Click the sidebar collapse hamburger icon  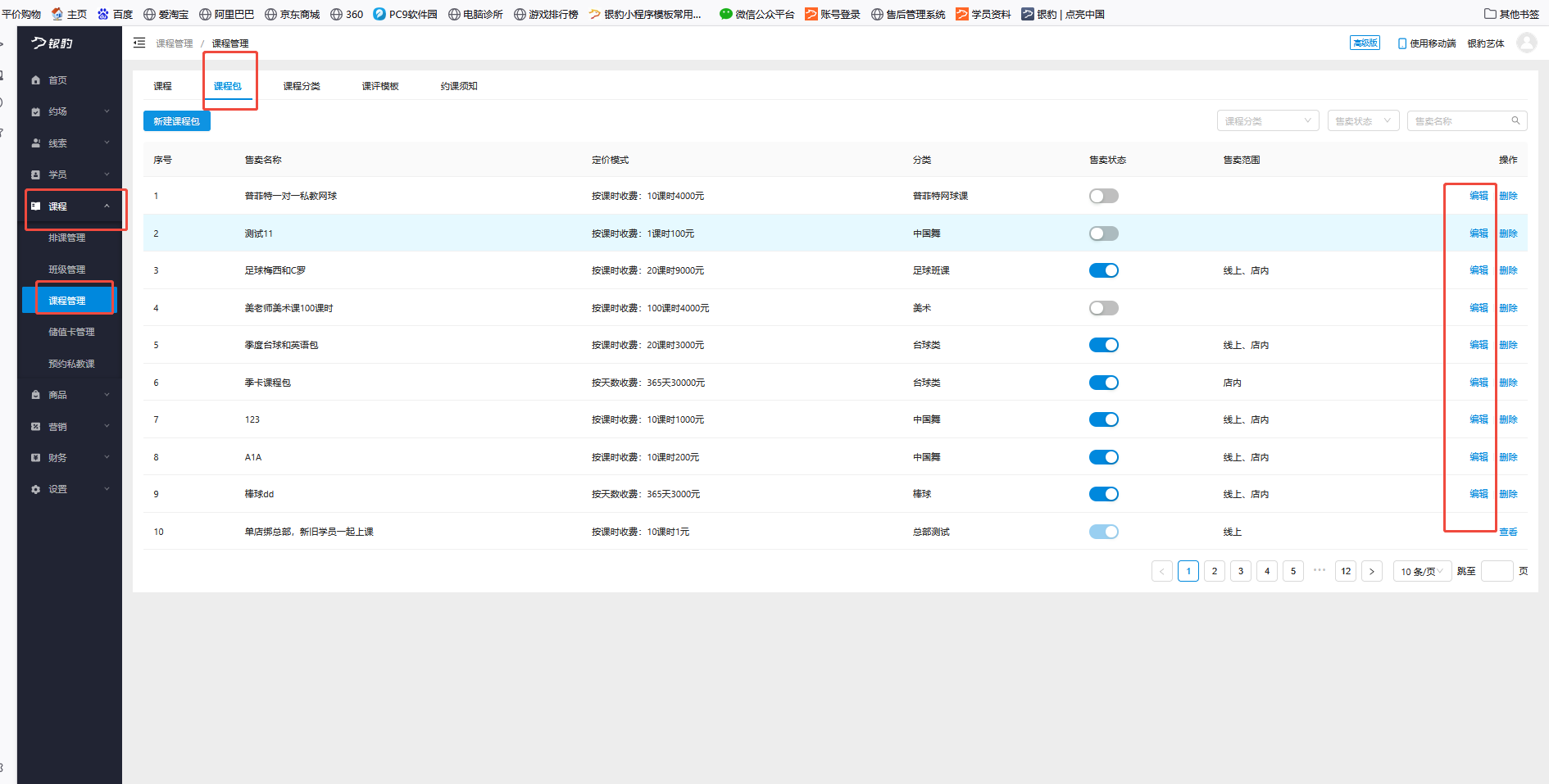click(139, 43)
